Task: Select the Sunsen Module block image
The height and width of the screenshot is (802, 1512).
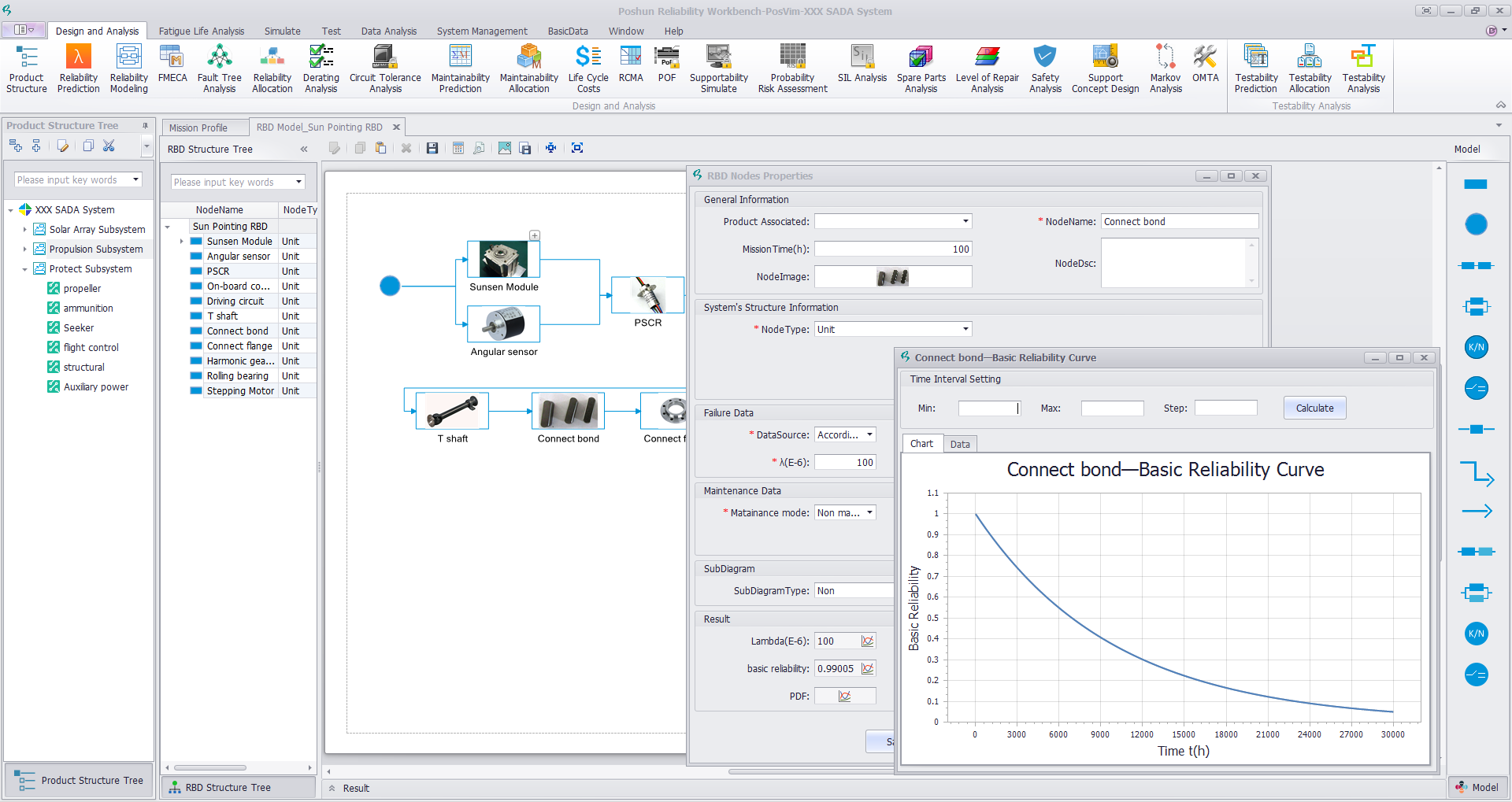Action: coord(503,260)
